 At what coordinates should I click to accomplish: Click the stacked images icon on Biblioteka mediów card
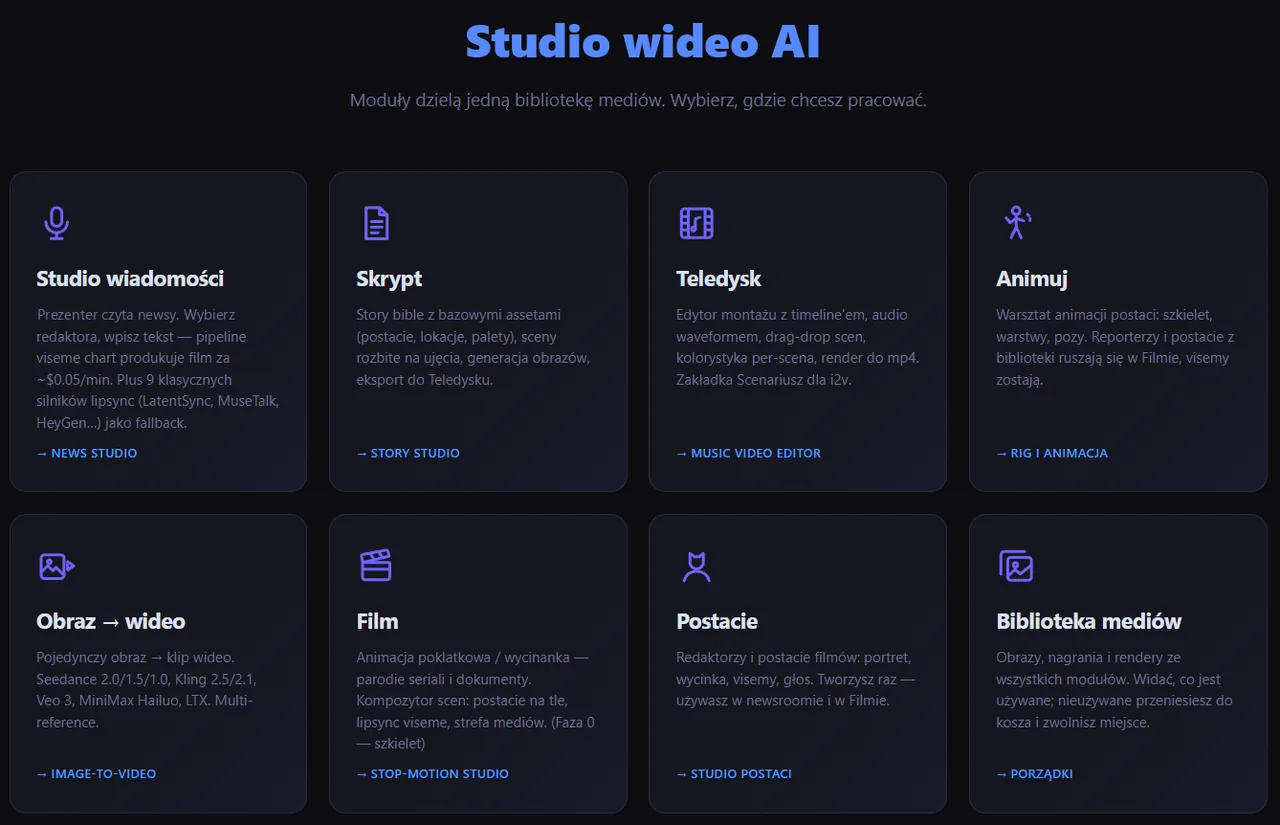tap(1016, 566)
